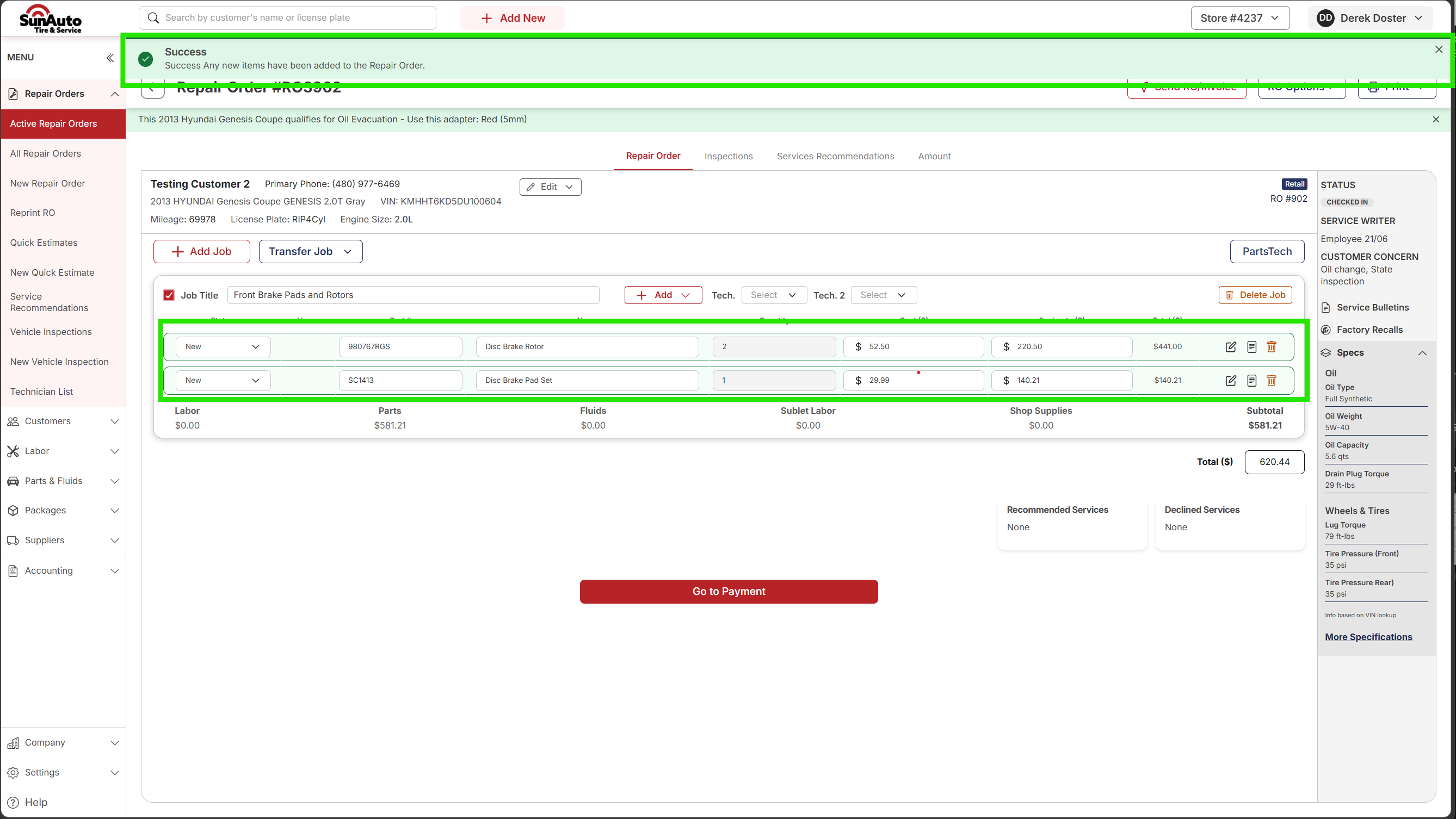Edit the Disc Brake Rotor line item

(x=1231, y=347)
